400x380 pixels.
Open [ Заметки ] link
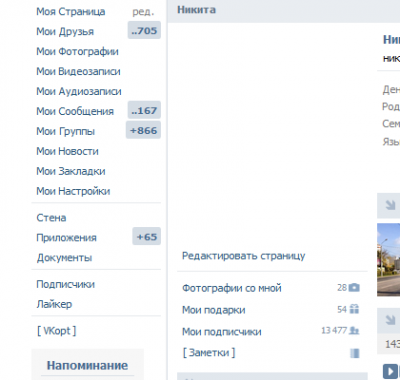coord(209,353)
